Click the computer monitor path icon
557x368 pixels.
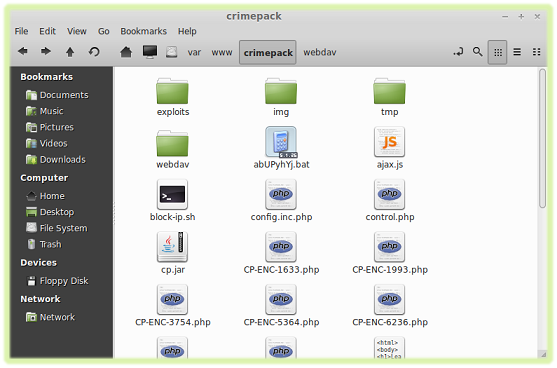pos(150,52)
